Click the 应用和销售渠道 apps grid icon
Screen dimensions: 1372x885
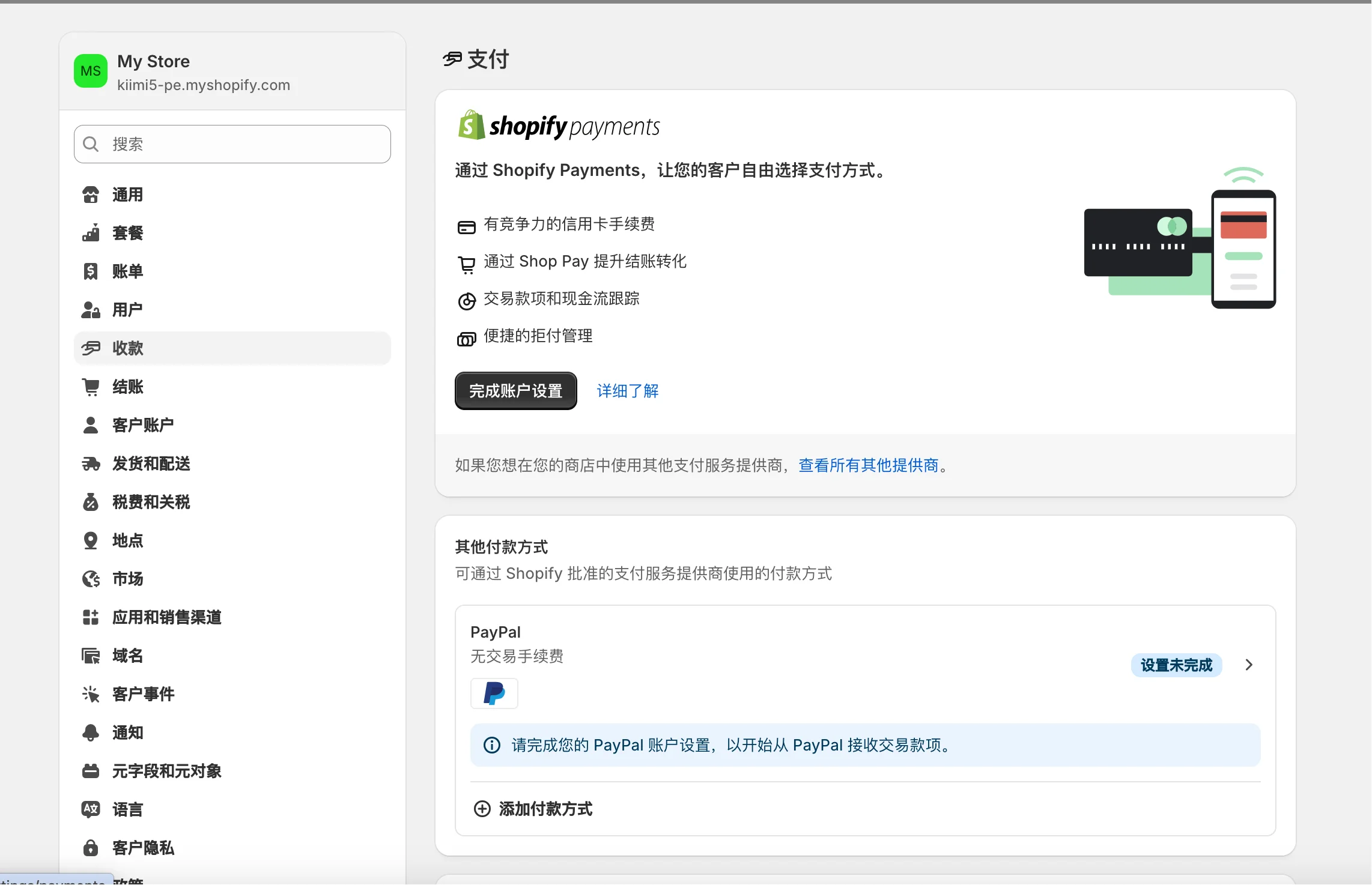tap(91, 617)
